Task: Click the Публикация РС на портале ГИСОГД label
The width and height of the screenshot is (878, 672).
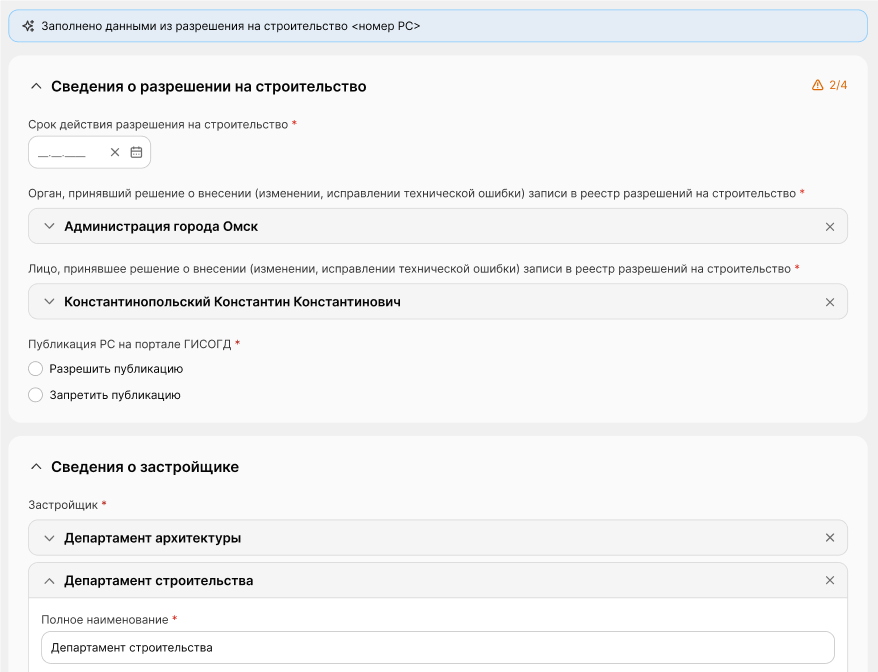Action: (129, 344)
